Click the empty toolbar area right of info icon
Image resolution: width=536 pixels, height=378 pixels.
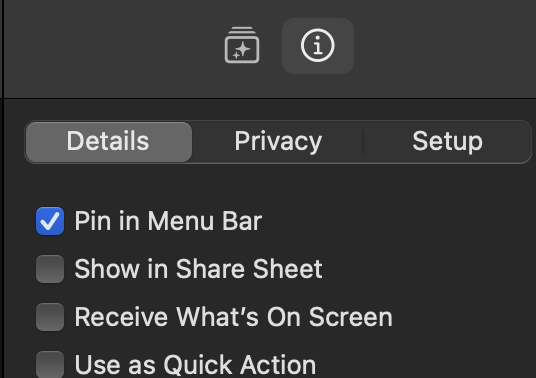coord(444,46)
